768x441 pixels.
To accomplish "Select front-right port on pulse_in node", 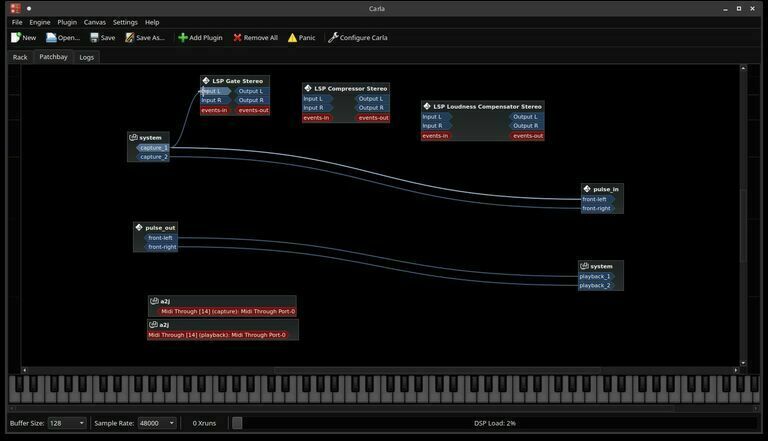I will coord(597,208).
